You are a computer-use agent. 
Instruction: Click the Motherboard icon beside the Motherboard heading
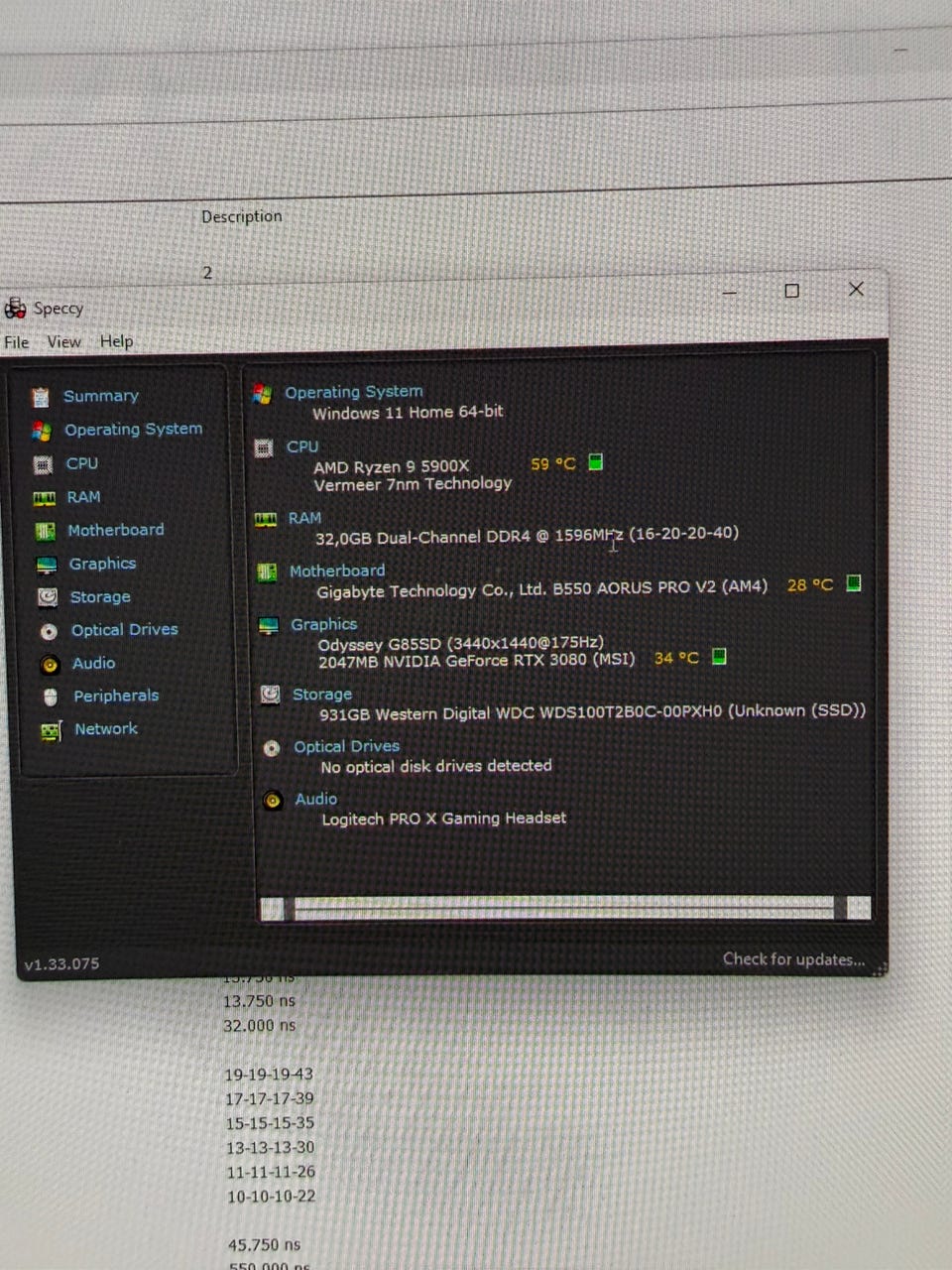pos(267,572)
